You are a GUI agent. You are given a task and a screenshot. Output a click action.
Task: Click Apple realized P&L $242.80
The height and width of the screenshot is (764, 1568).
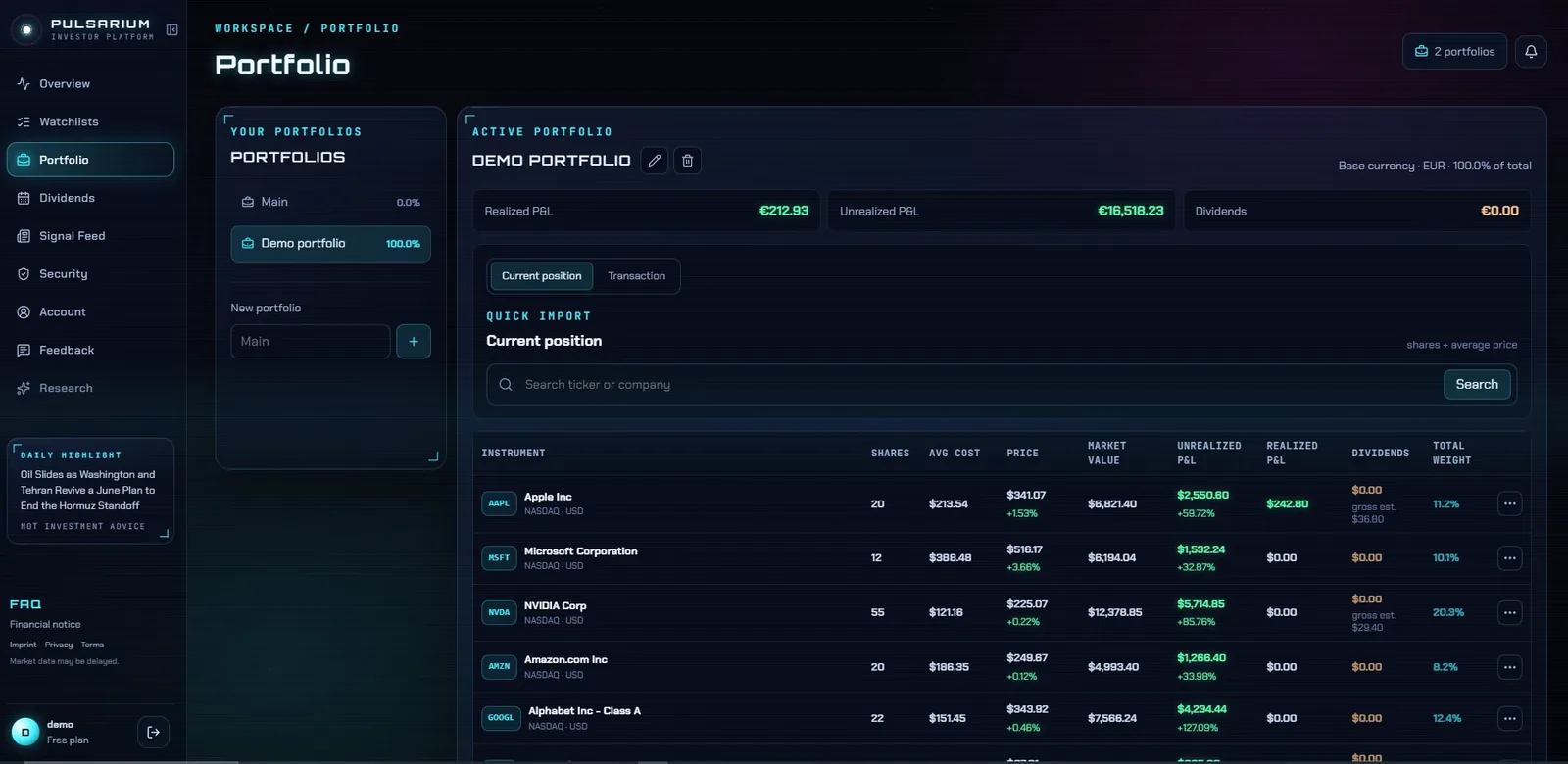pyautogui.click(x=1288, y=504)
